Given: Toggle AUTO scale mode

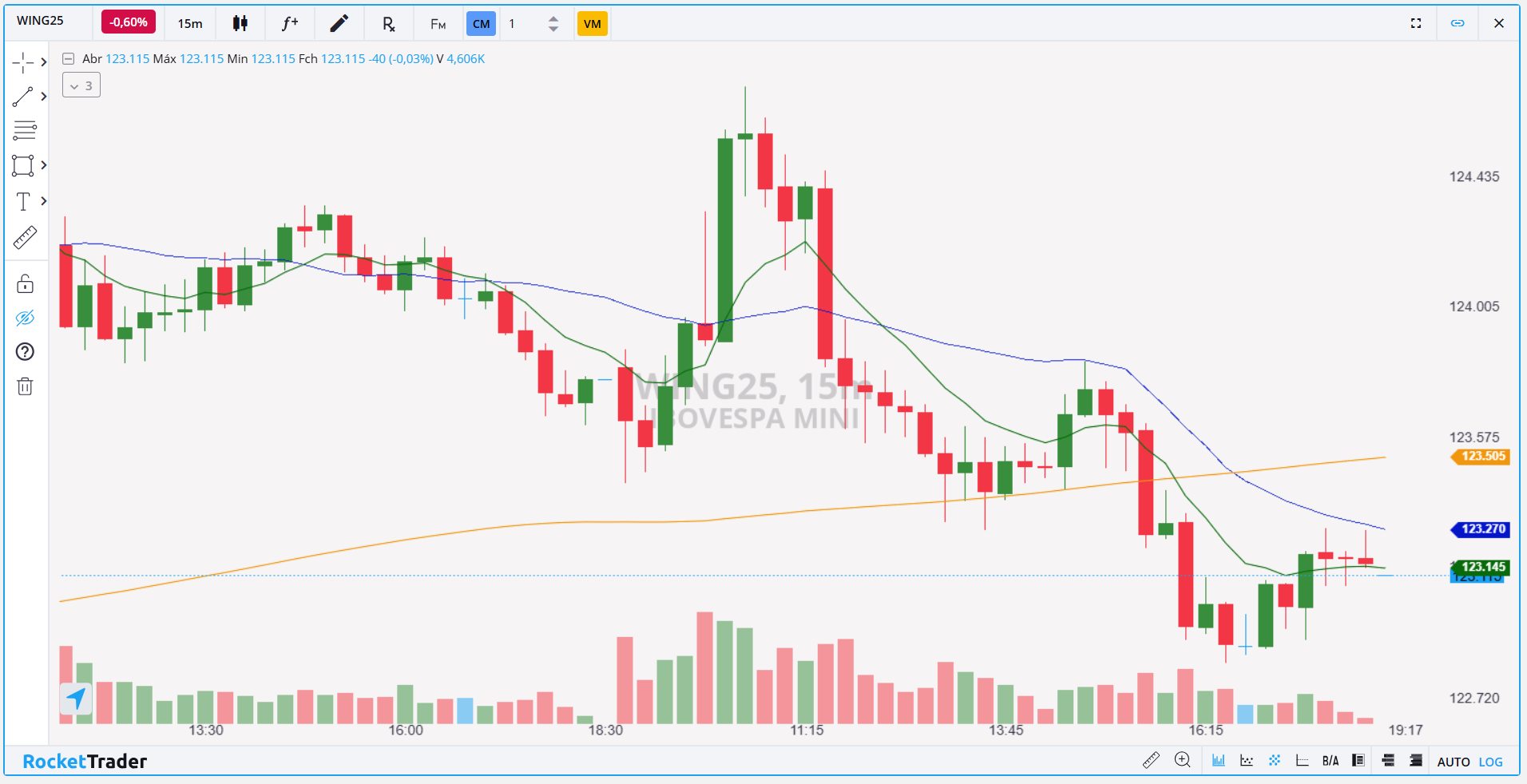Looking at the screenshot, I should (x=1453, y=762).
